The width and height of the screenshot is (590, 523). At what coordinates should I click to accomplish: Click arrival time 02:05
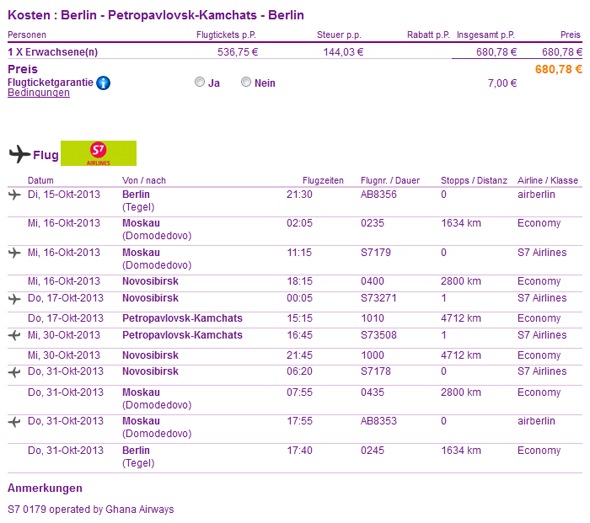click(300, 223)
